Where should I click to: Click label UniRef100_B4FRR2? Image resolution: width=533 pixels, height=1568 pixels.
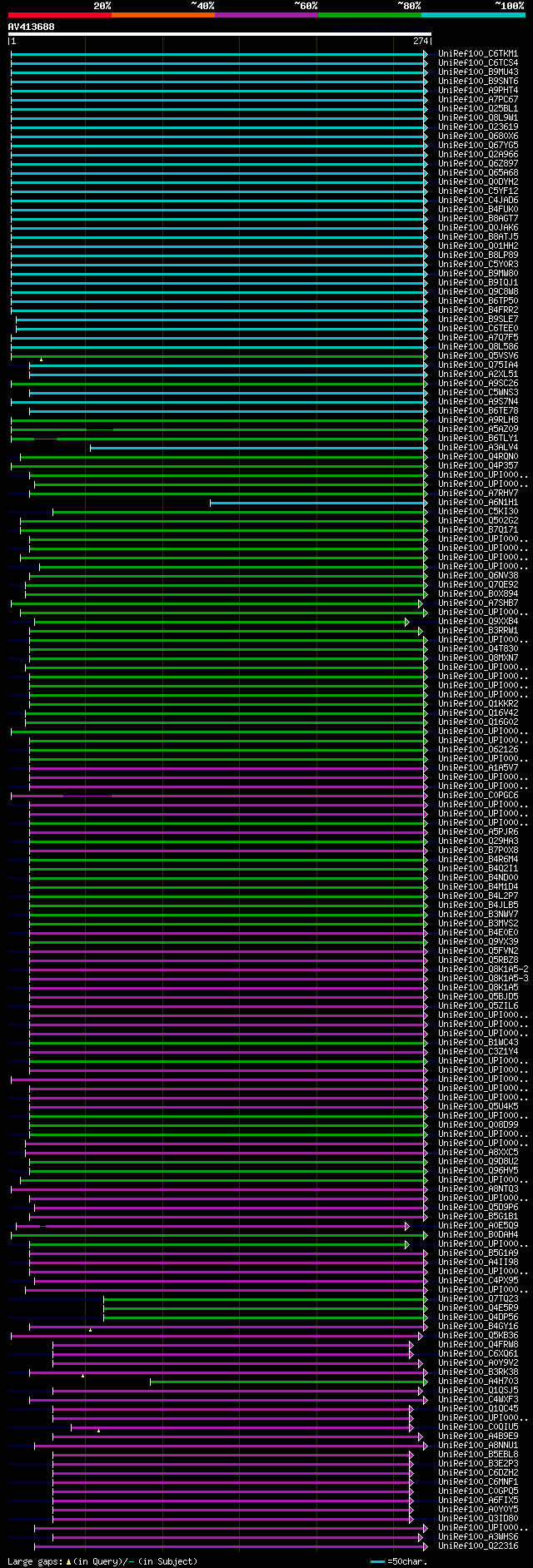click(478, 310)
